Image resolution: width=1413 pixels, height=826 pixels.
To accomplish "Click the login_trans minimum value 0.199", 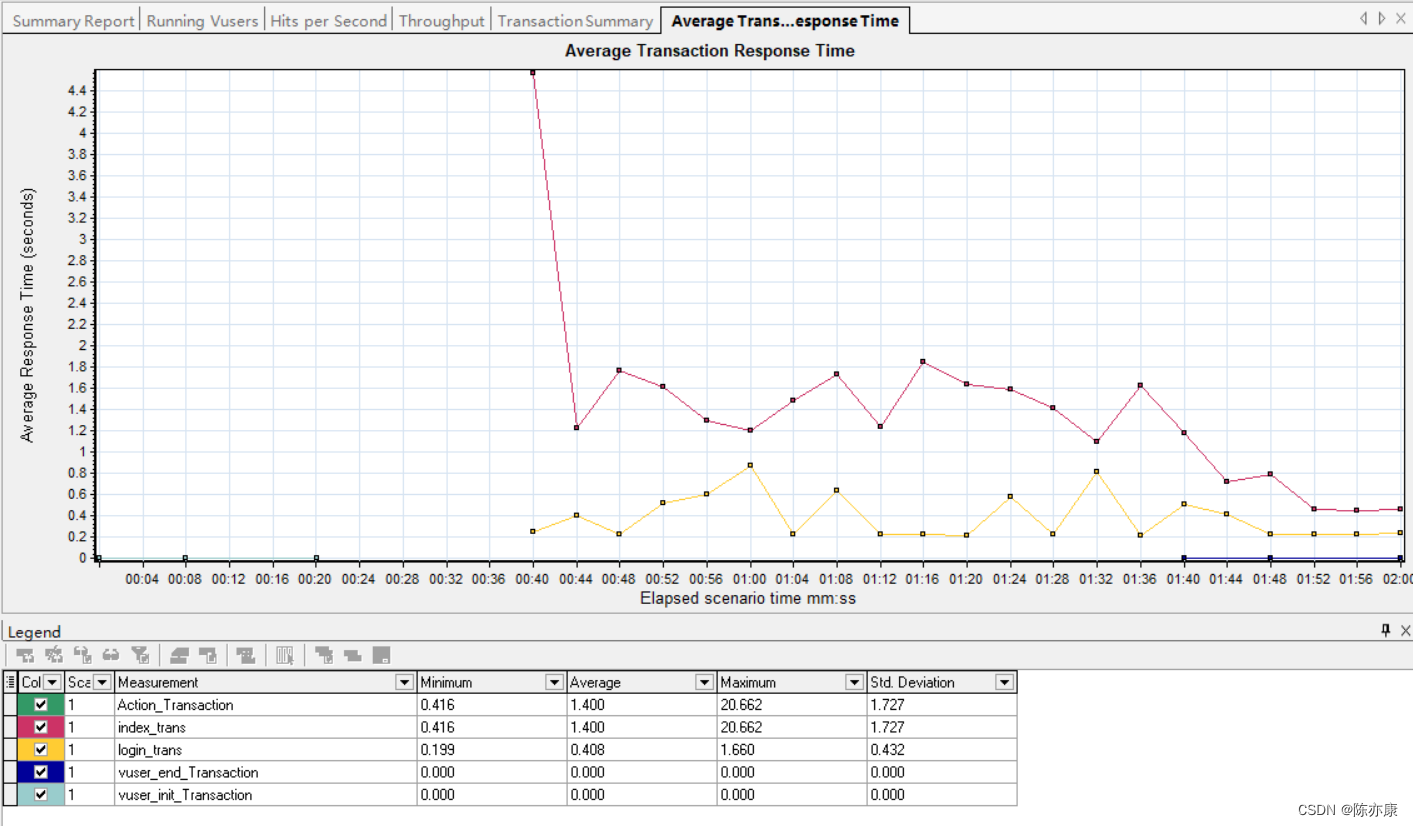I will point(437,750).
